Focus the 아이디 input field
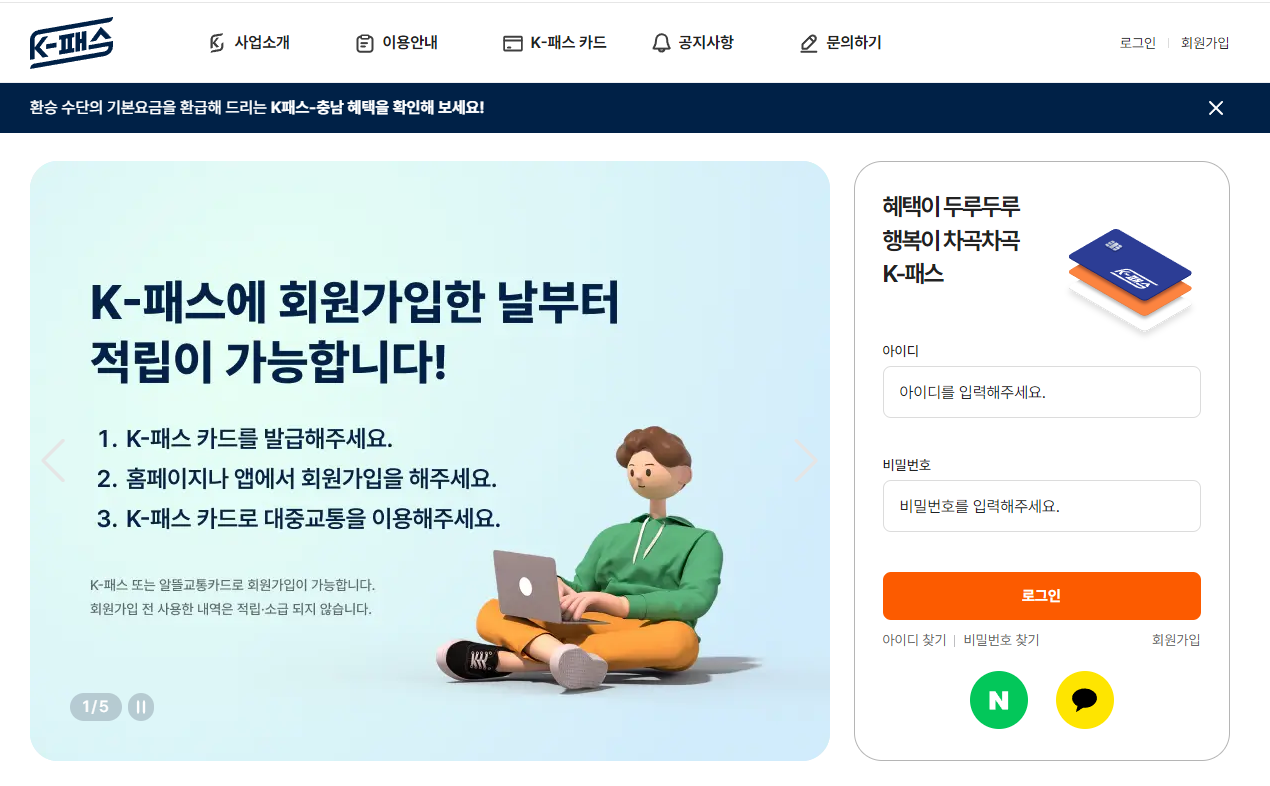The image size is (1270, 786). coord(1042,392)
